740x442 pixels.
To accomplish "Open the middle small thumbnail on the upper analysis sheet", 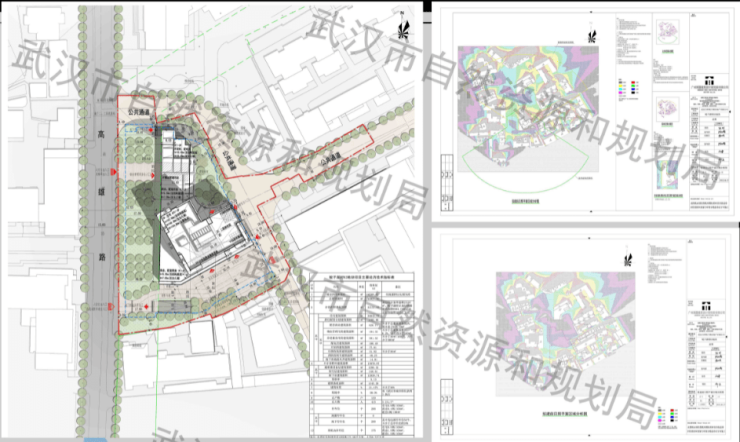I will tap(667, 109).
